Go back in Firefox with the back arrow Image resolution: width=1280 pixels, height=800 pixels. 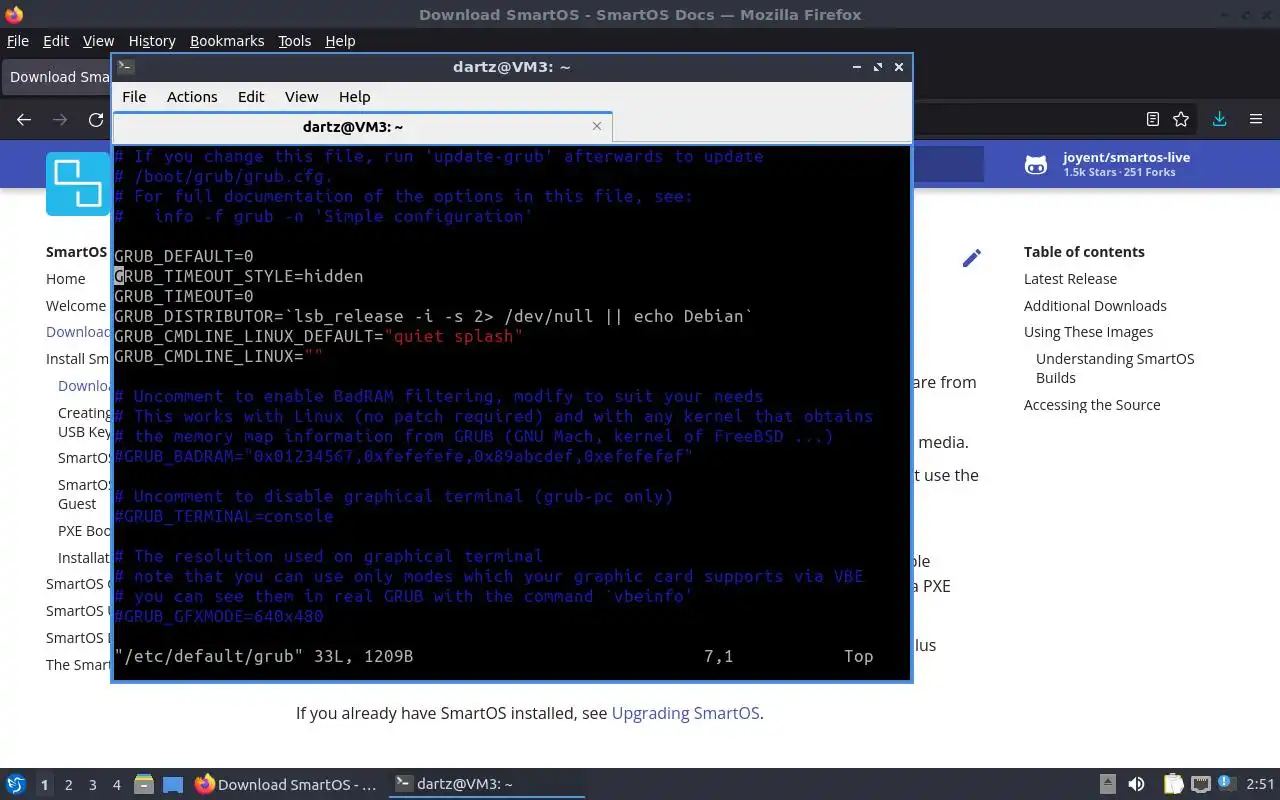pos(24,119)
